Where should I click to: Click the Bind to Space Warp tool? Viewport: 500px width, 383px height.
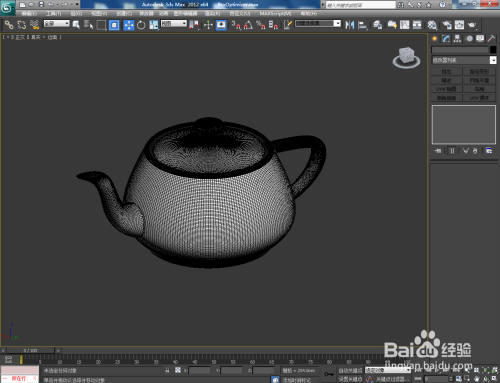(x=35, y=25)
